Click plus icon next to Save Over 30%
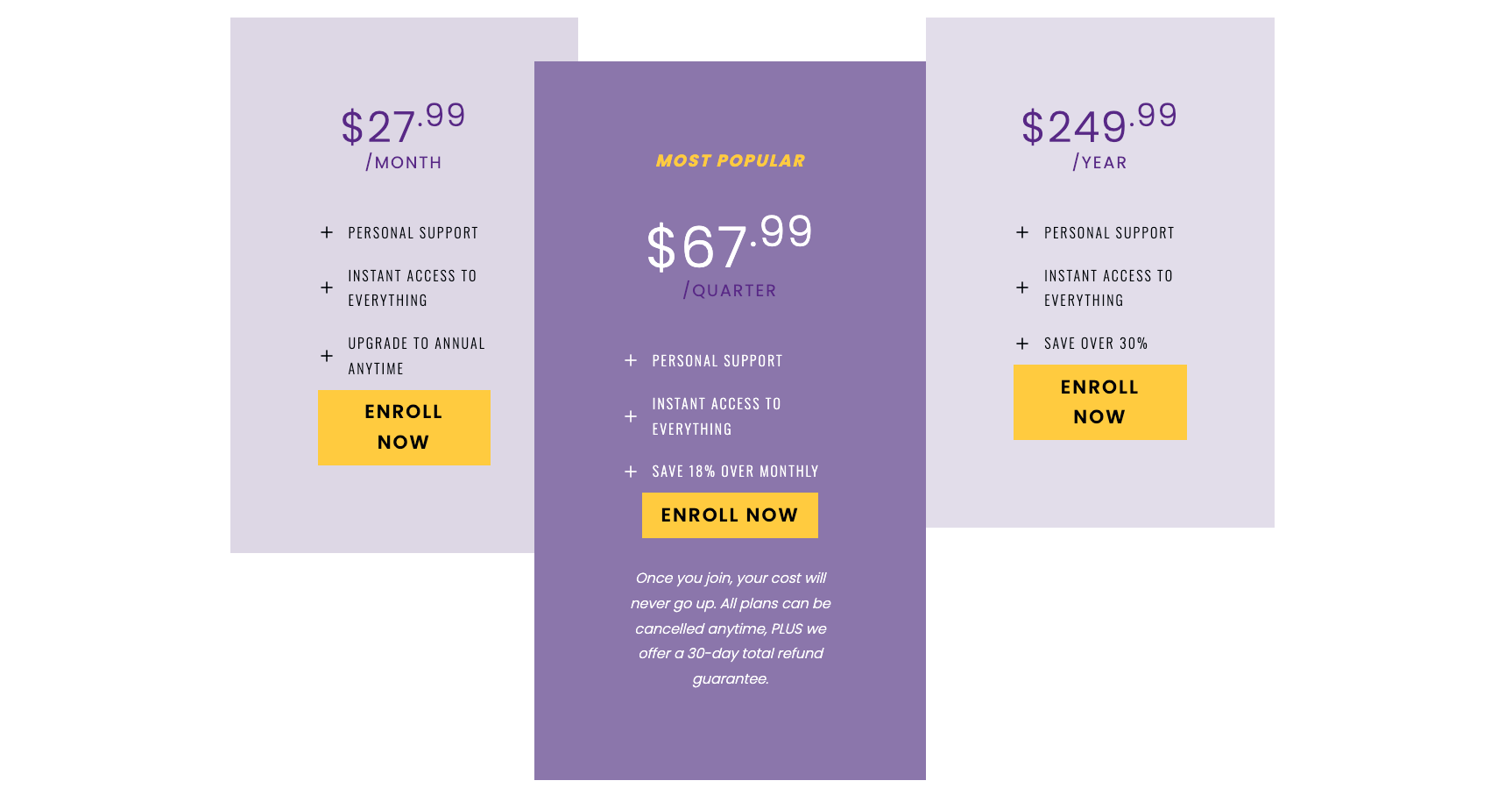The image size is (1512, 802). click(1022, 344)
